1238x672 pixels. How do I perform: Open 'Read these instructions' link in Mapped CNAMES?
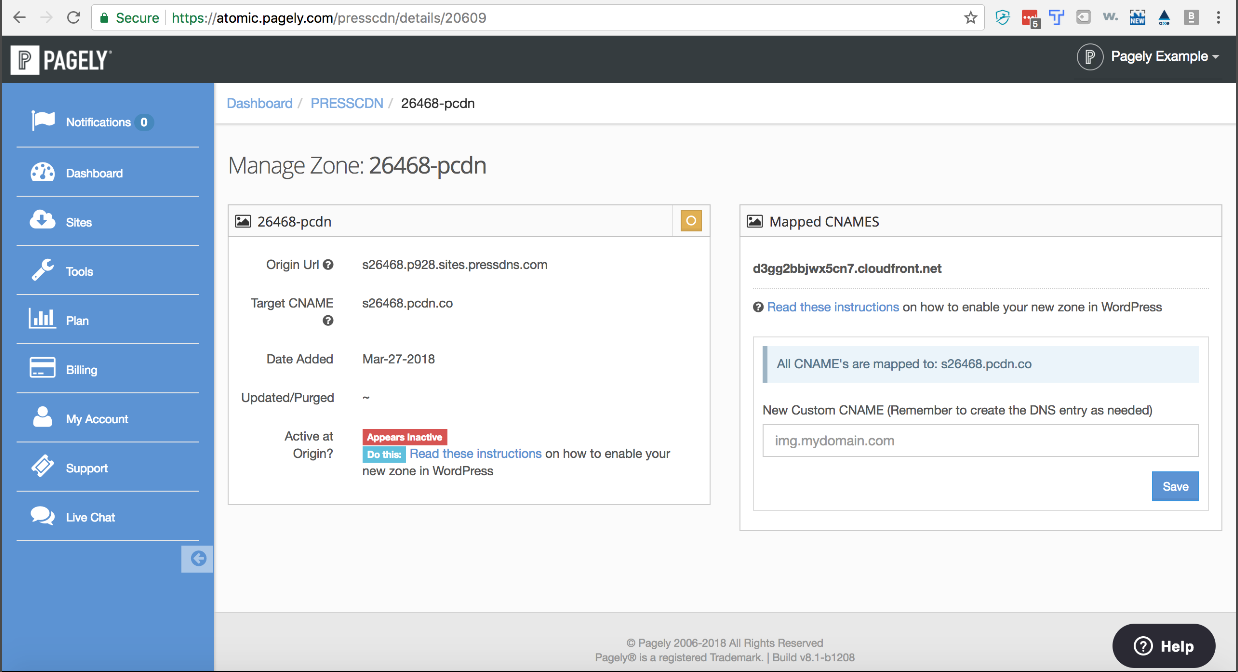(833, 307)
